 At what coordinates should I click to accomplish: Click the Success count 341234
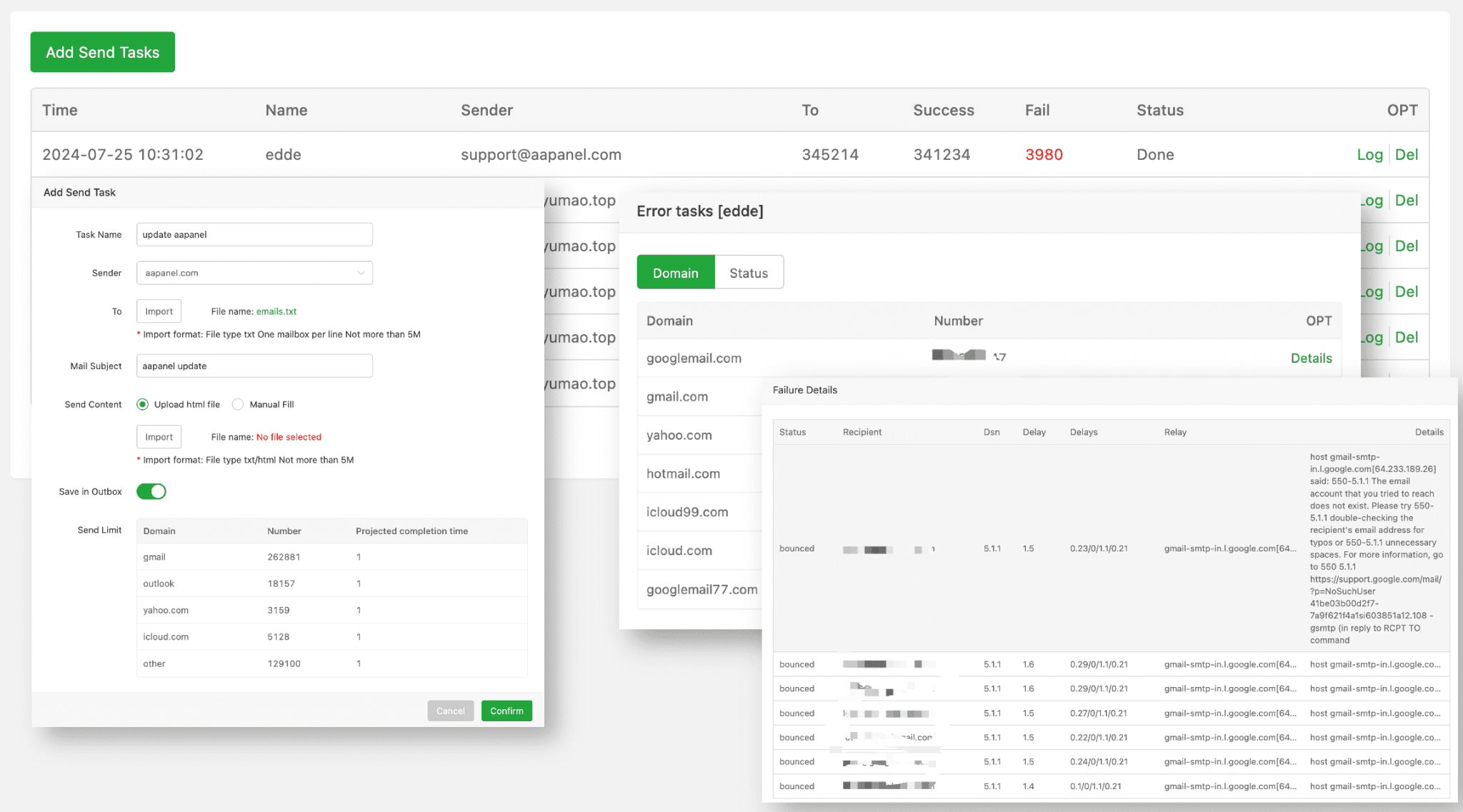[x=942, y=154]
